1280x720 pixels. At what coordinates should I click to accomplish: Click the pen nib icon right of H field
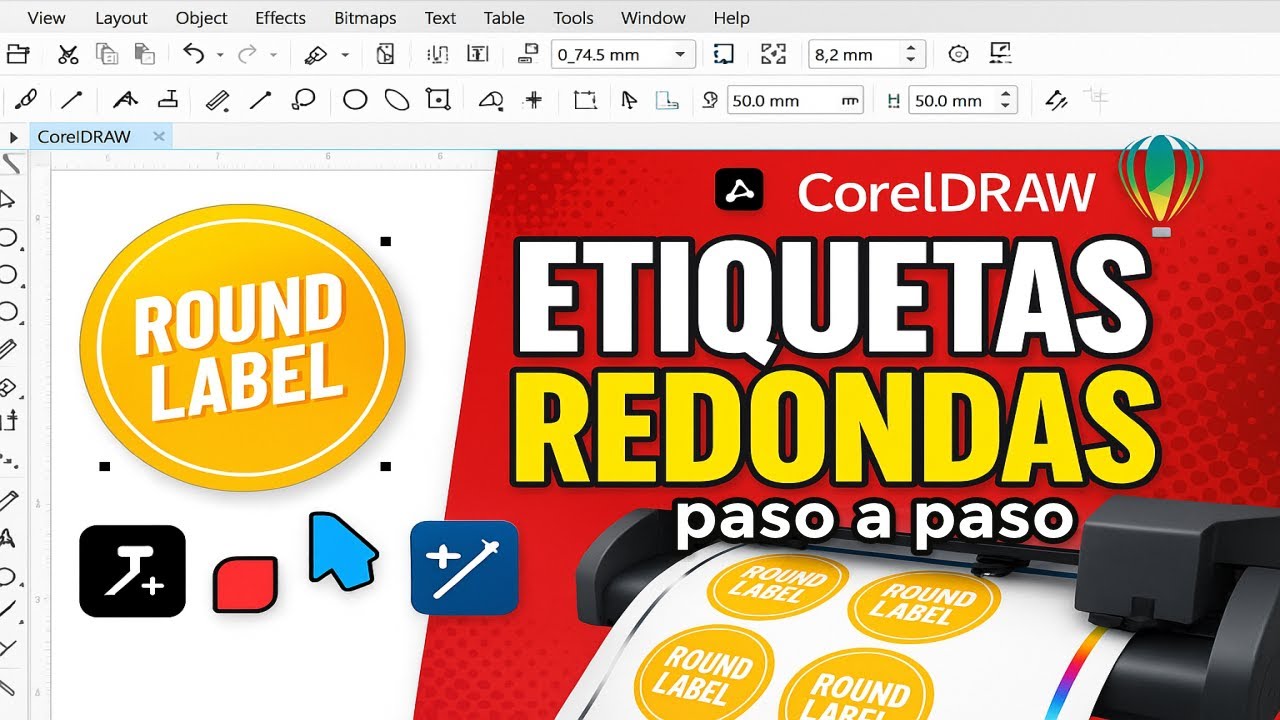coord(1056,100)
